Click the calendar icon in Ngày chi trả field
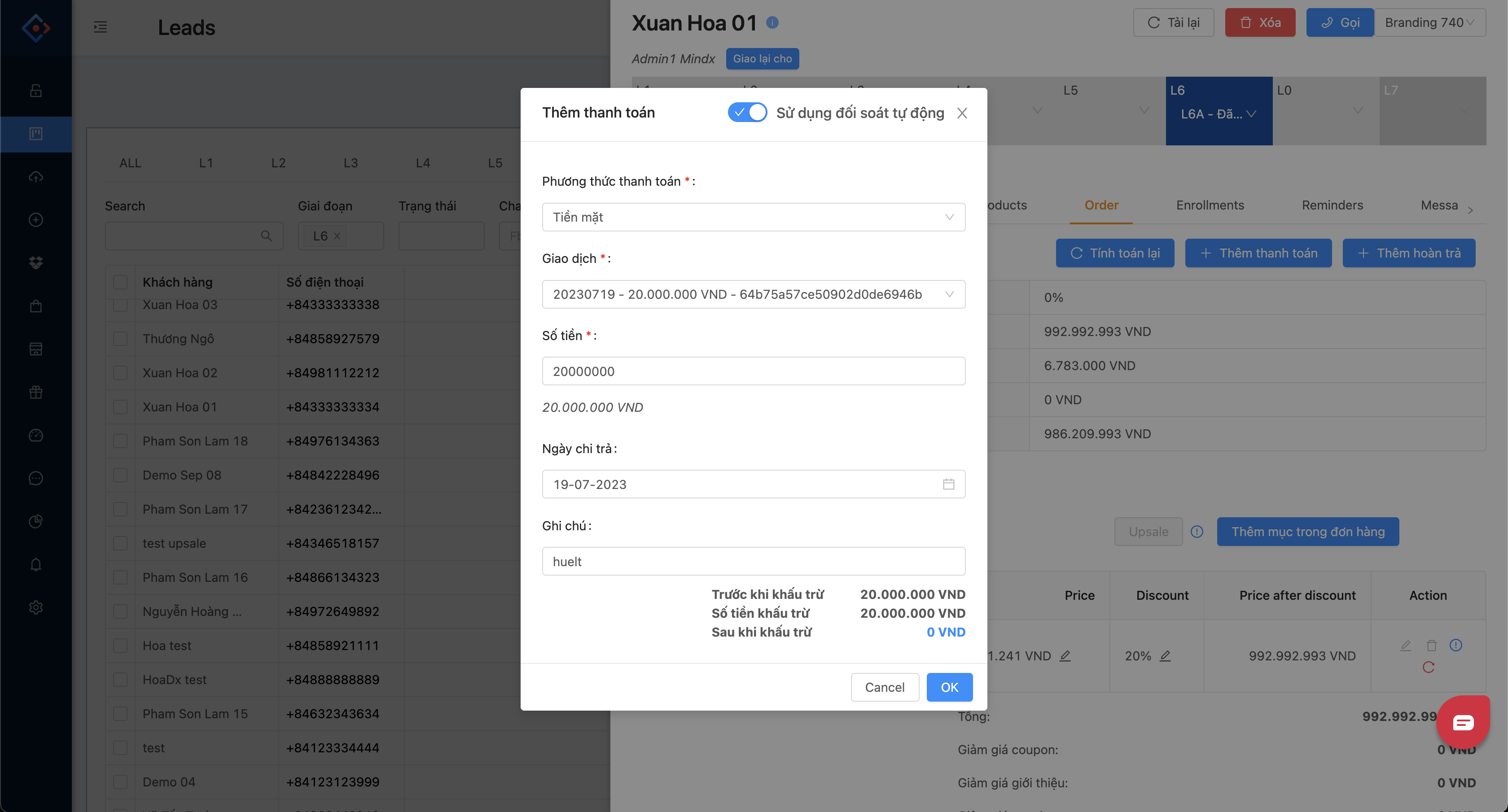The image size is (1508, 812). (x=948, y=484)
